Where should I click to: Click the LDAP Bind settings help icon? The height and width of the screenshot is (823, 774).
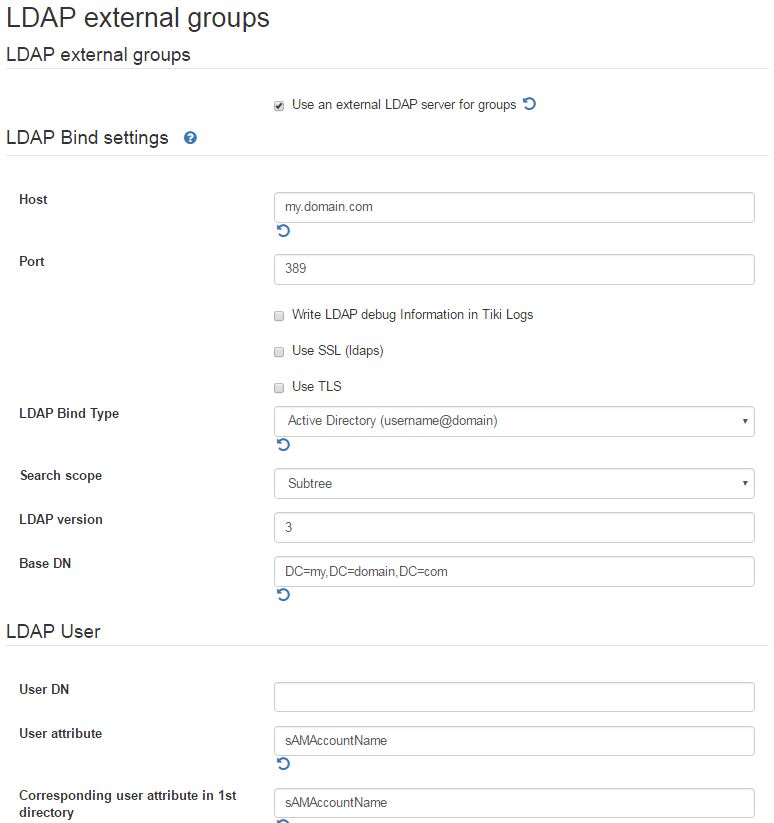(x=190, y=138)
